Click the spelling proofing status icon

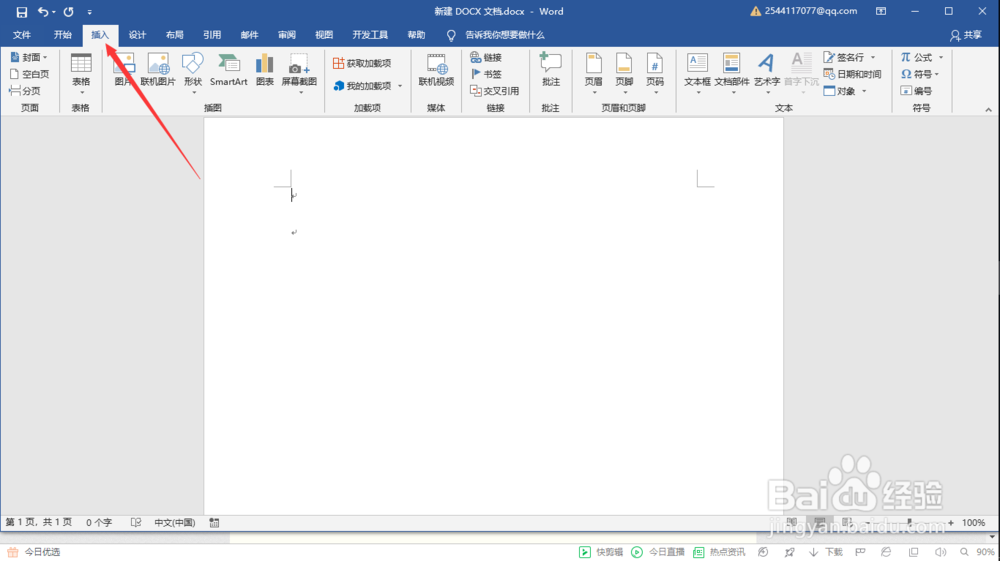136,522
